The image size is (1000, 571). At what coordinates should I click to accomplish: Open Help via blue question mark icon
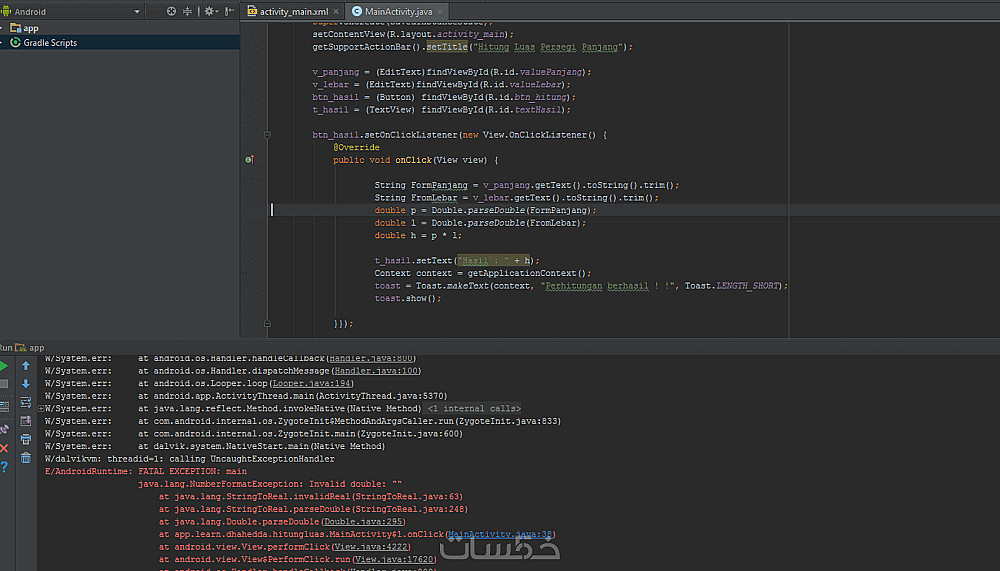point(5,466)
